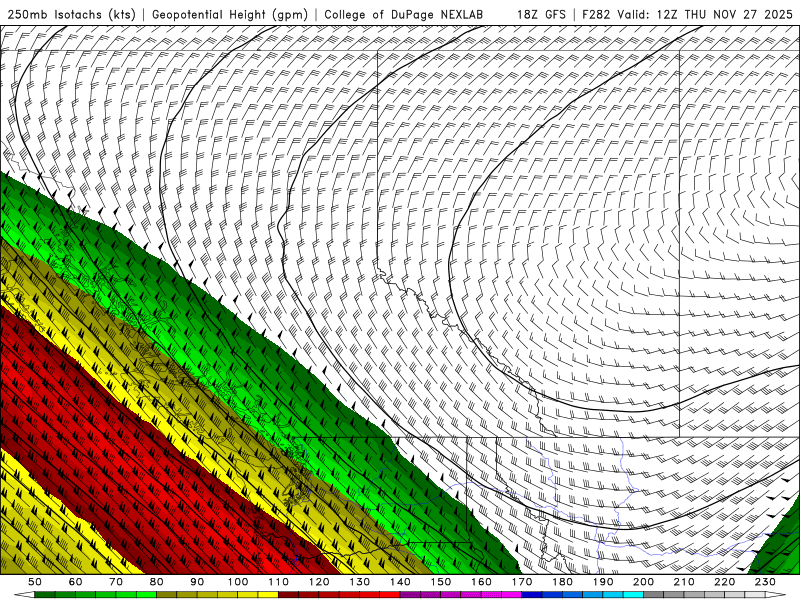Click the right arrow cap of color bar

tap(776, 594)
